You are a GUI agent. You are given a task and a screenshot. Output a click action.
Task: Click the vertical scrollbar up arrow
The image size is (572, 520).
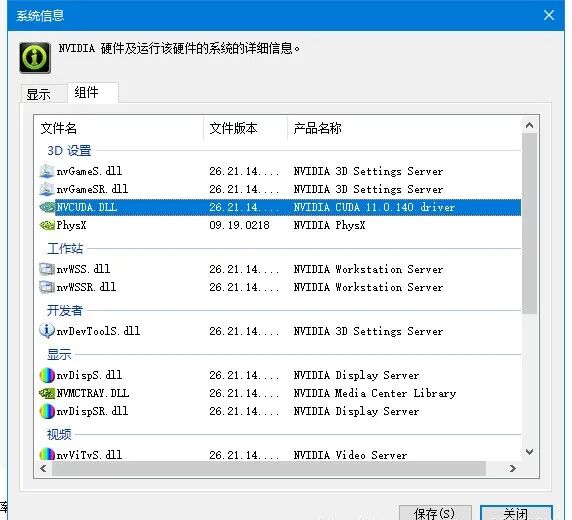[529, 126]
